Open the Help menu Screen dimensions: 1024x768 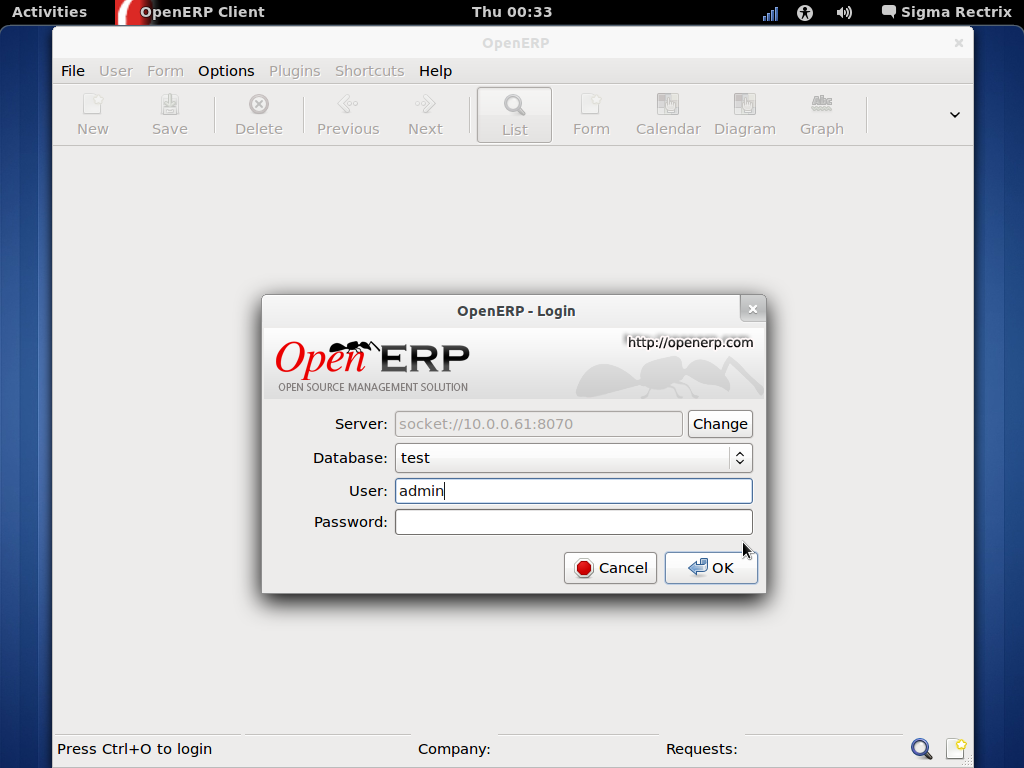click(436, 71)
